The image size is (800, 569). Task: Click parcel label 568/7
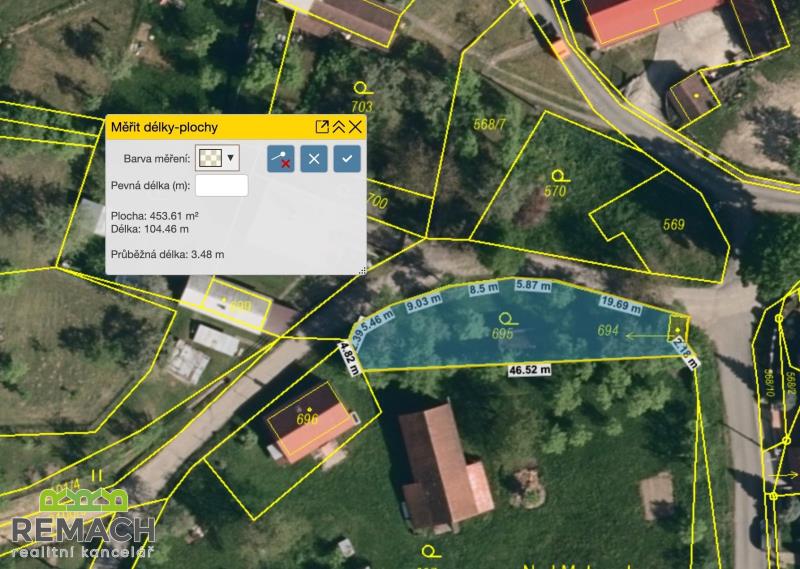click(490, 125)
